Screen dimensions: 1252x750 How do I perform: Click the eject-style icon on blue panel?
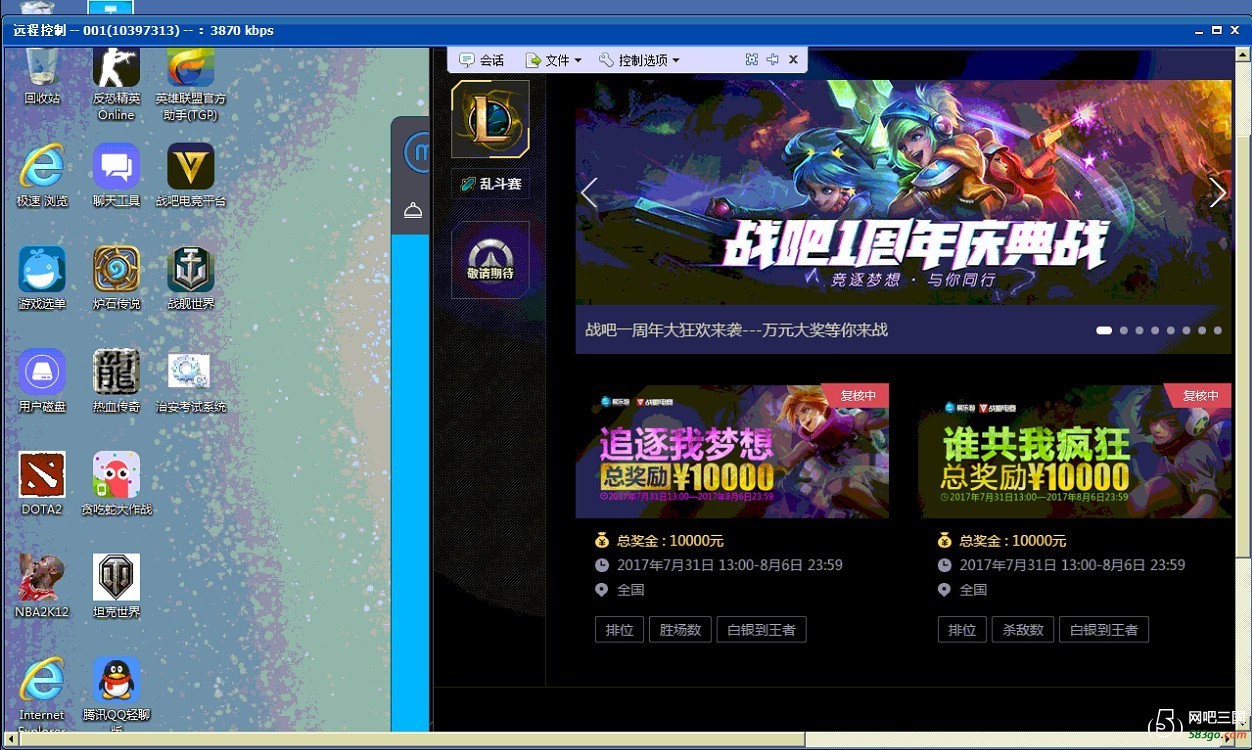413,211
